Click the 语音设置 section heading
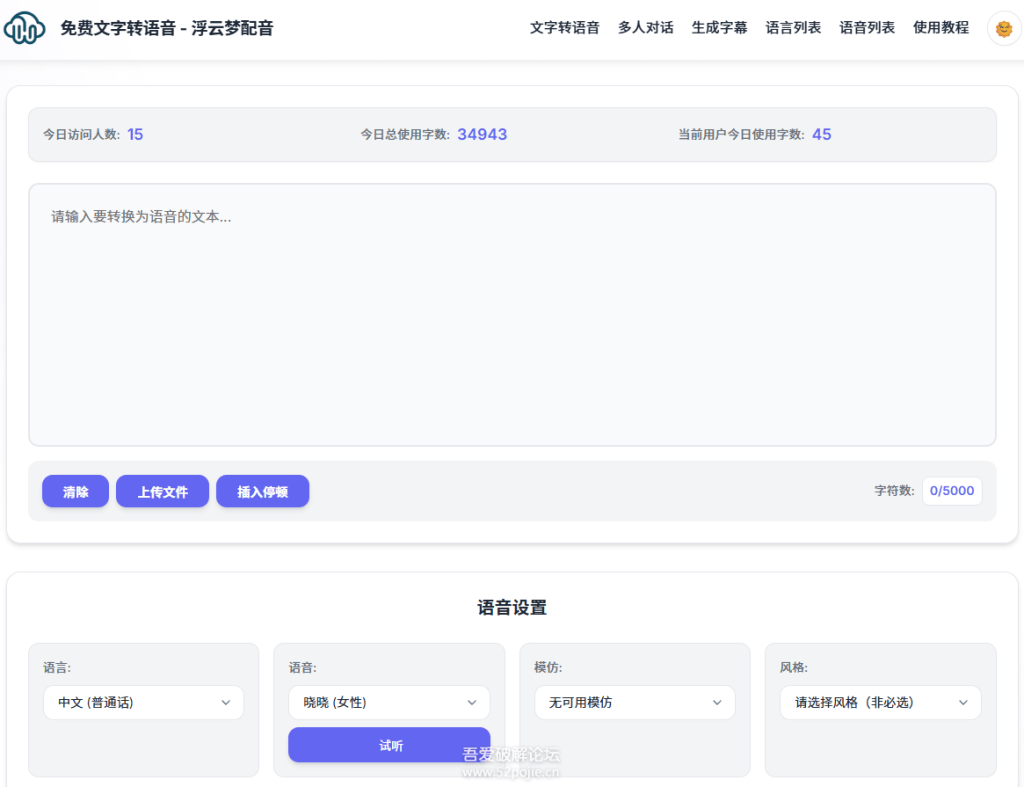The width and height of the screenshot is (1024, 787). [512, 607]
